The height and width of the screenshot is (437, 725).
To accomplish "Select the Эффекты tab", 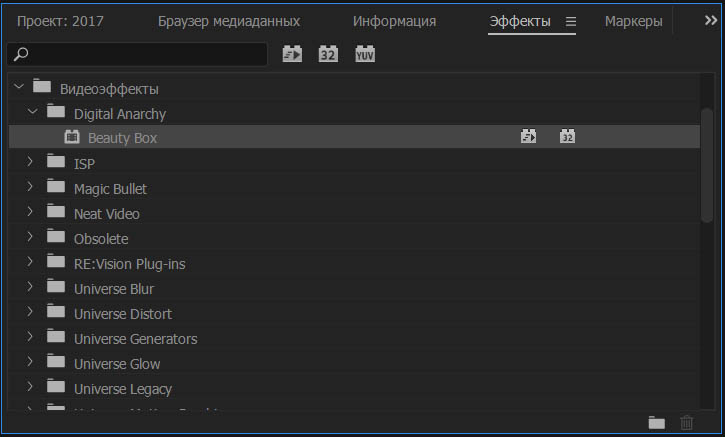I will [520, 21].
